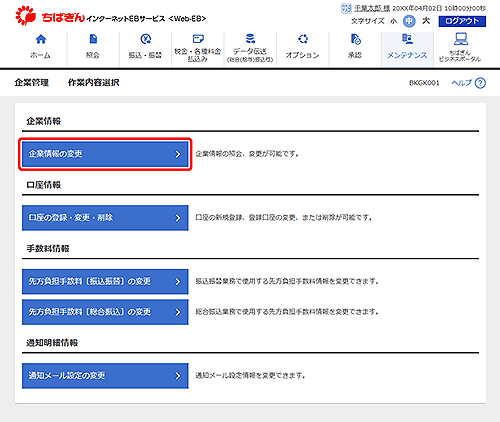Screen dimensions: 500x422
Task: Open 税金・各種料金払込み card icon
Action: click(198, 39)
